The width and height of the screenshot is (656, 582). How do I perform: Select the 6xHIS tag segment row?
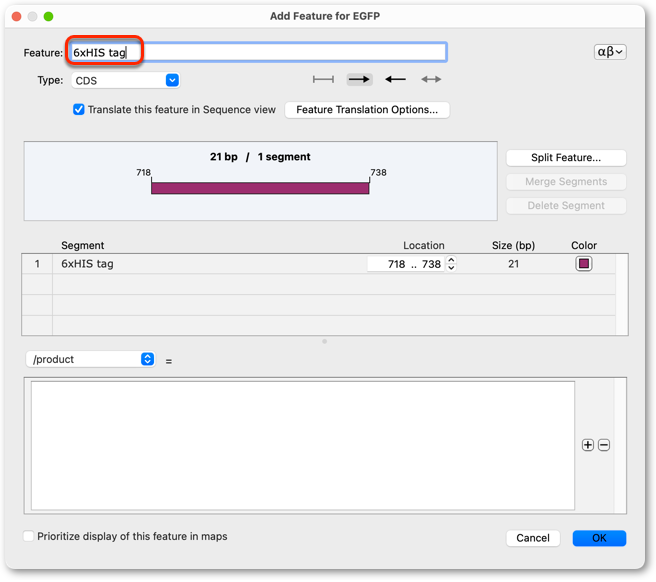click(318, 264)
